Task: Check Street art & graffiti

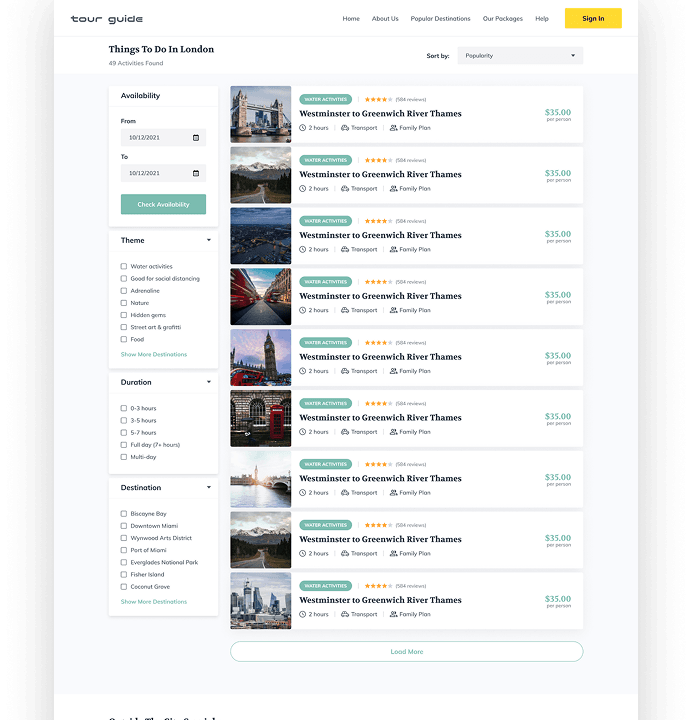Action: pyautogui.click(x=124, y=327)
